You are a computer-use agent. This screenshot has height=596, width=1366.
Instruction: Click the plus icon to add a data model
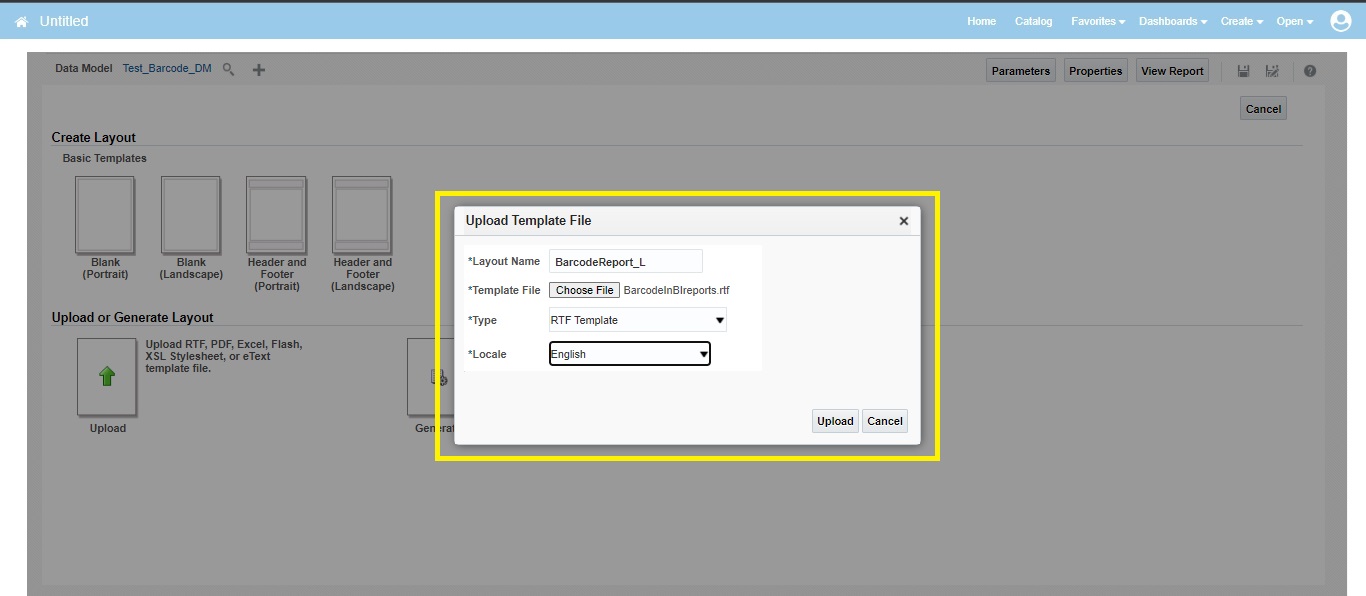coord(257,69)
